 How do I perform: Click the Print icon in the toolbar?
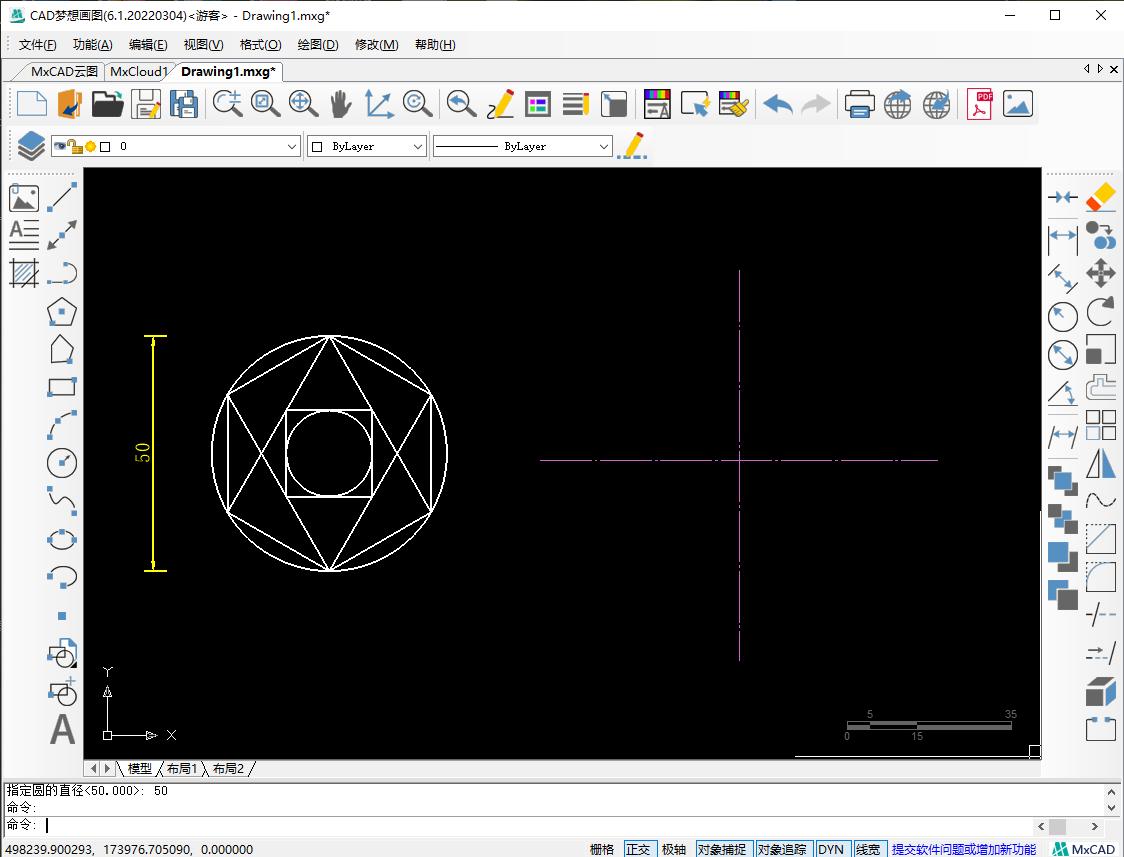tap(859, 103)
